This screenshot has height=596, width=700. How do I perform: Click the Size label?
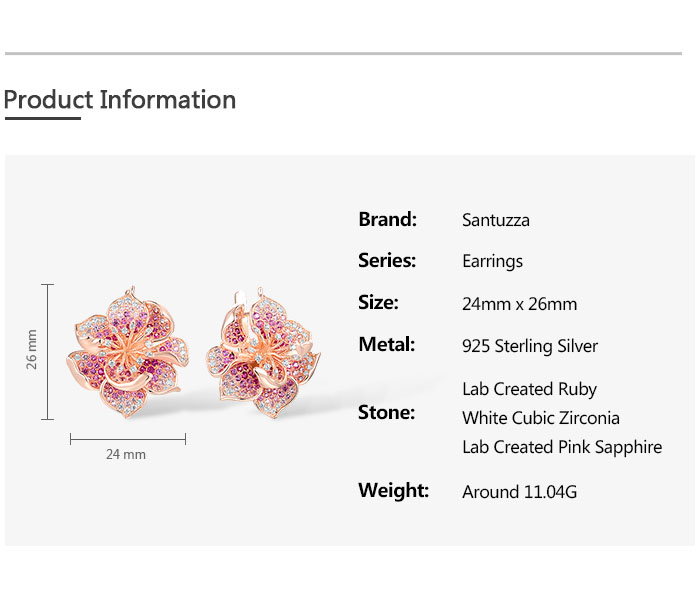coord(378,302)
